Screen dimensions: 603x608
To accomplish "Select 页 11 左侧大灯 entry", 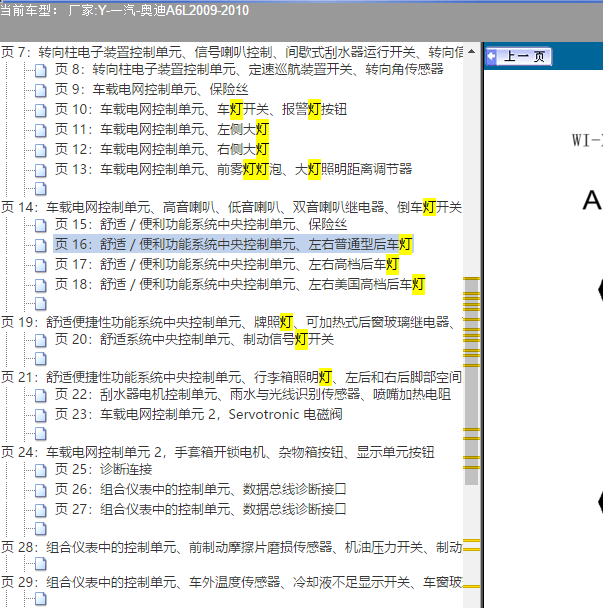I will click(x=161, y=129).
